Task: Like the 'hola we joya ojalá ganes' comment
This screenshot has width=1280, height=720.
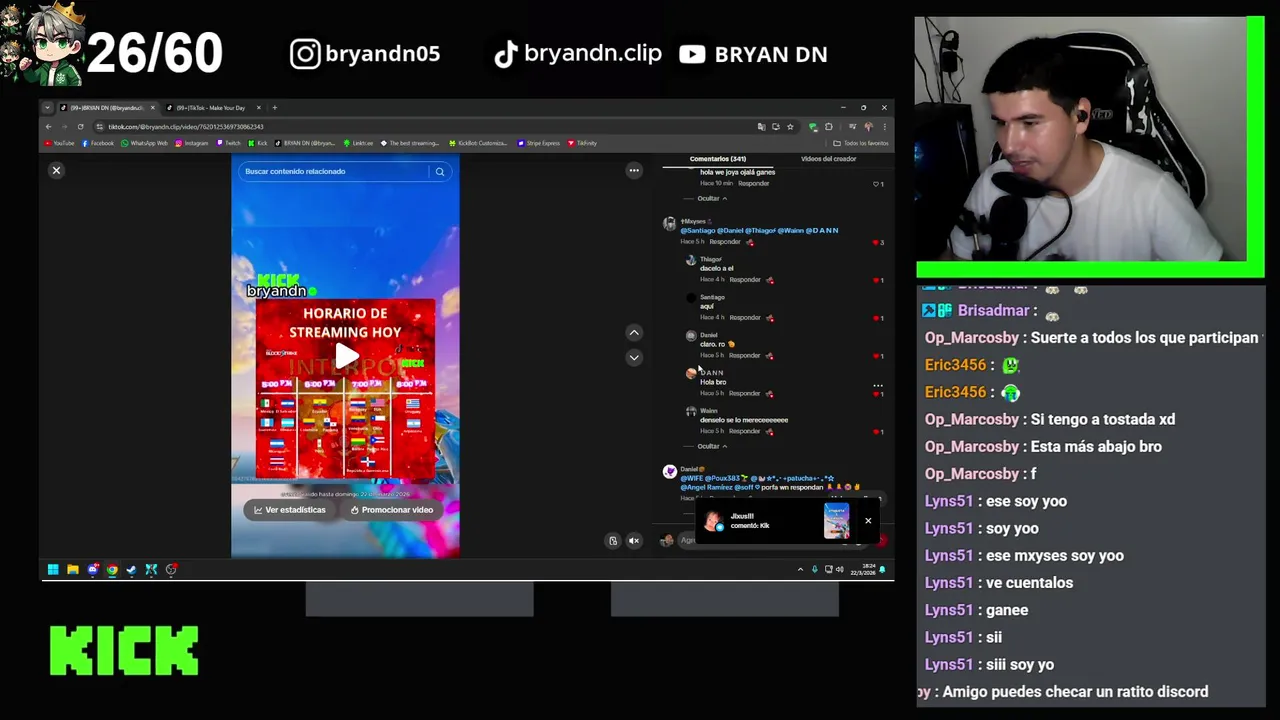Action: pos(878,184)
